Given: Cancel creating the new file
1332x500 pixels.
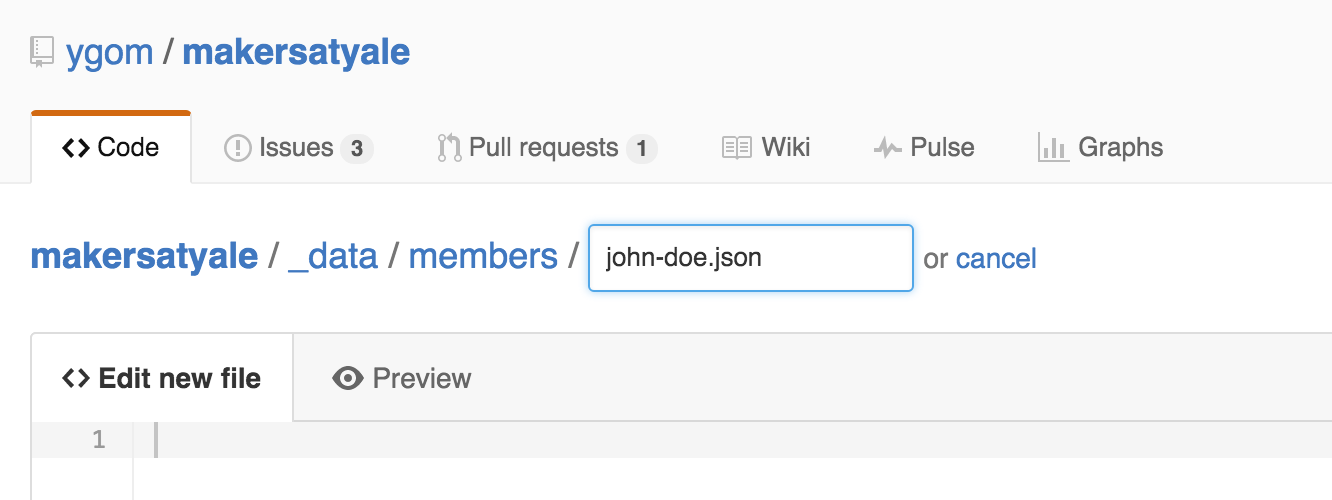Looking at the screenshot, I should (x=996, y=259).
